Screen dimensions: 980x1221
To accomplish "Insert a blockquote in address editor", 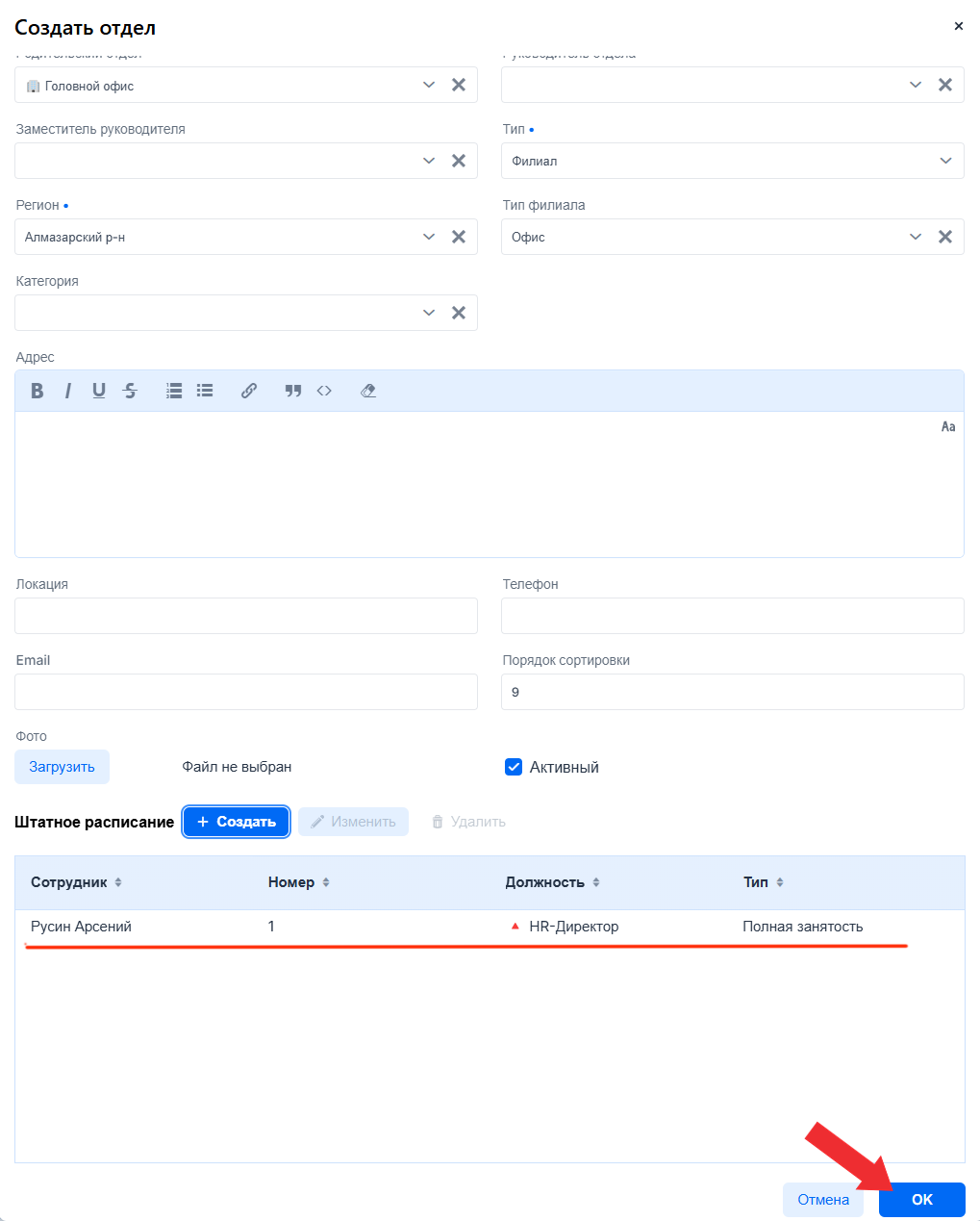I will click(293, 391).
